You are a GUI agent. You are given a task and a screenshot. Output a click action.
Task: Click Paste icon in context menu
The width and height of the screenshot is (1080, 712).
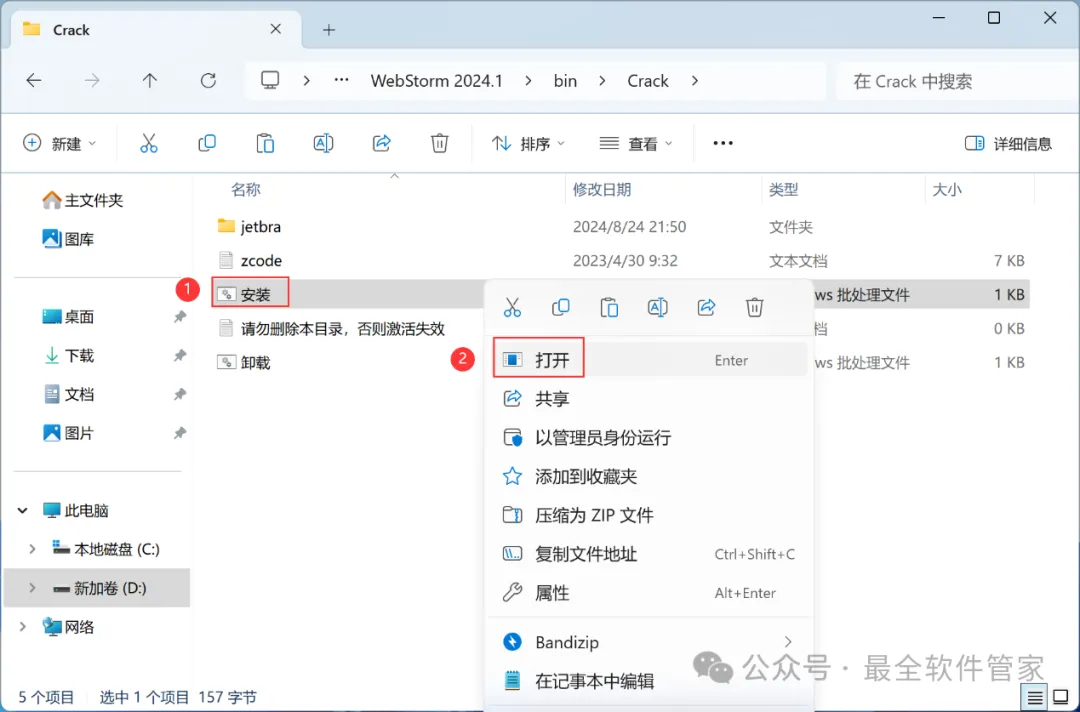click(610, 307)
